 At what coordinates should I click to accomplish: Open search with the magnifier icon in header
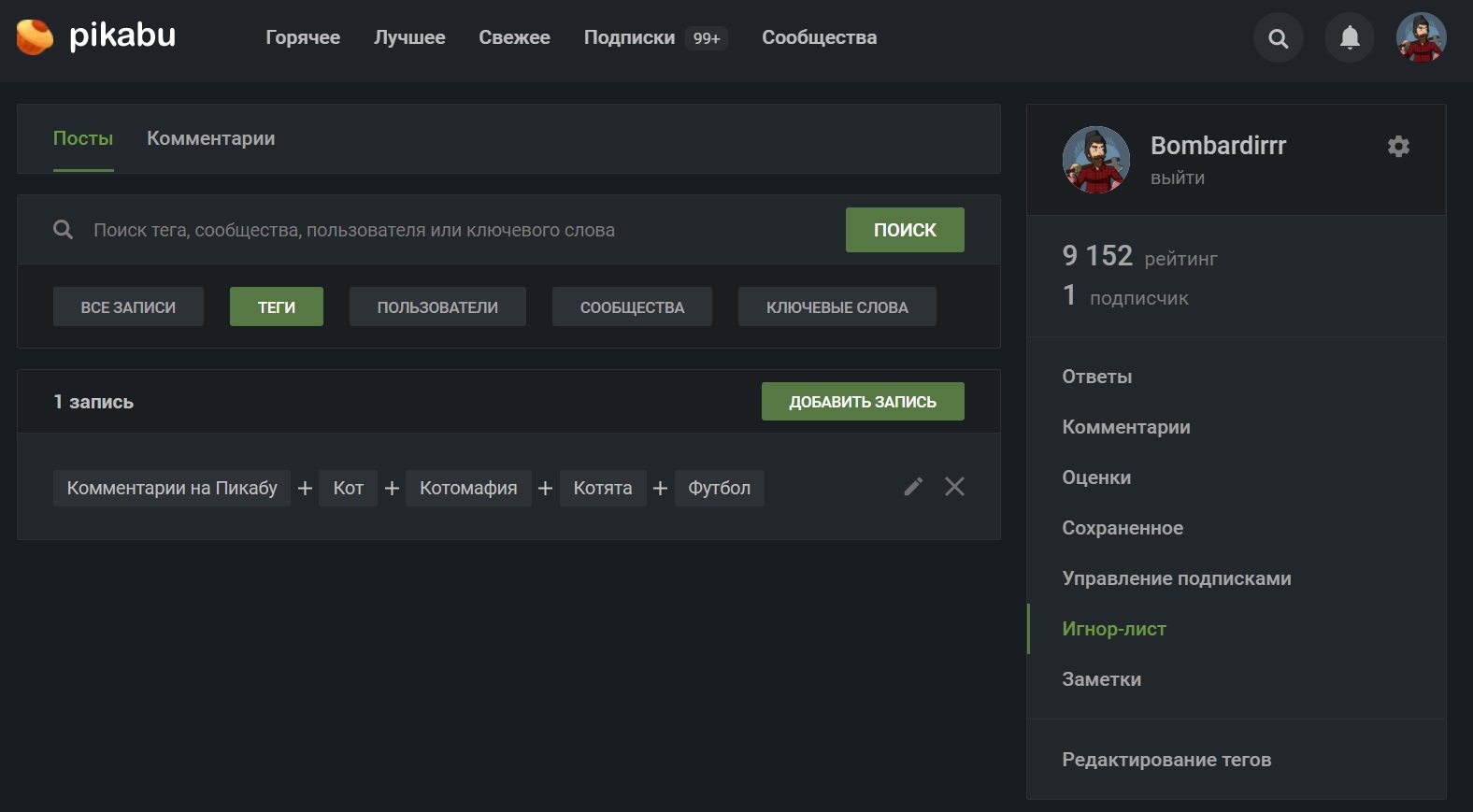click(x=1278, y=38)
